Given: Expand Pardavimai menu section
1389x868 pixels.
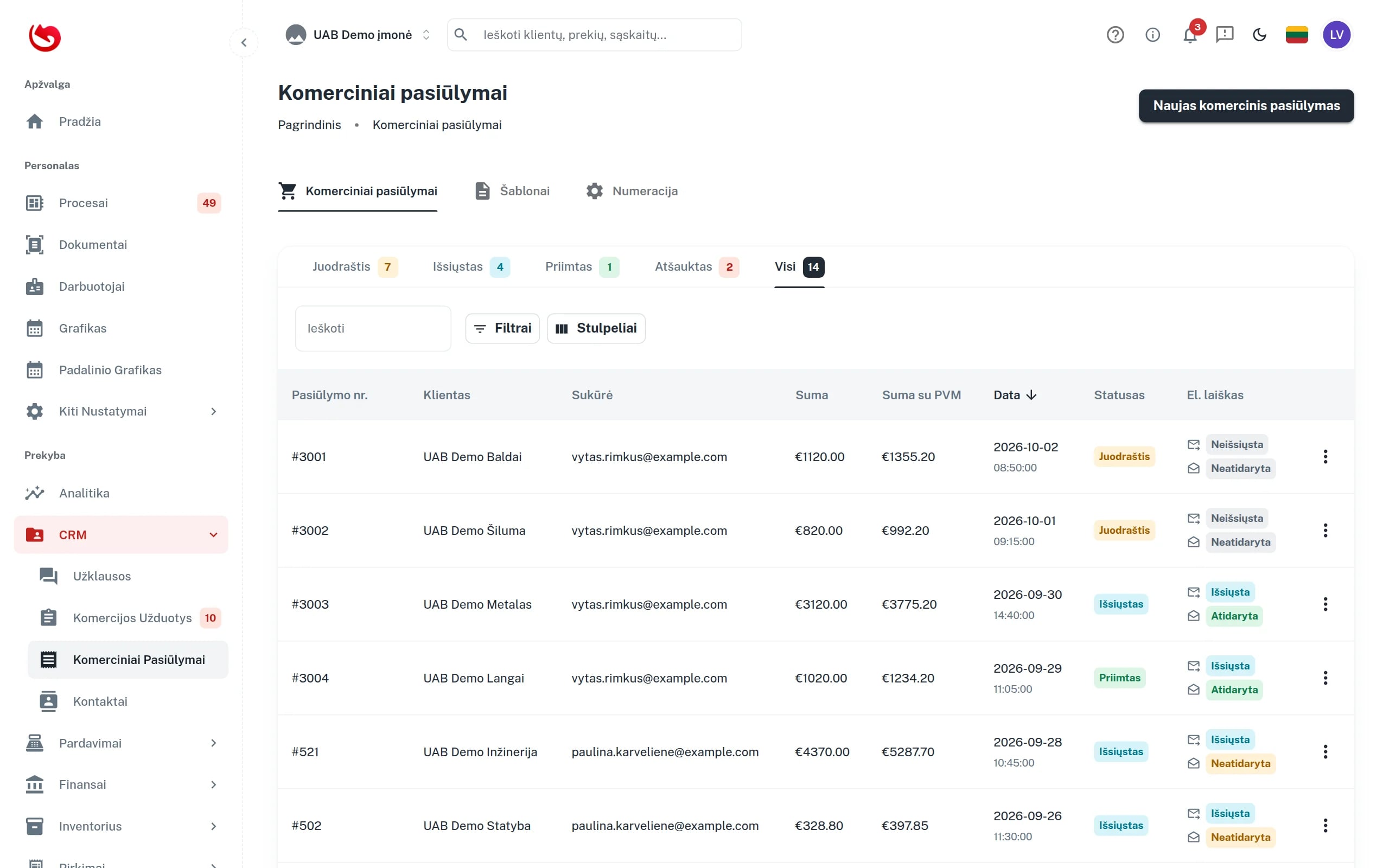Looking at the screenshot, I should (121, 743).
